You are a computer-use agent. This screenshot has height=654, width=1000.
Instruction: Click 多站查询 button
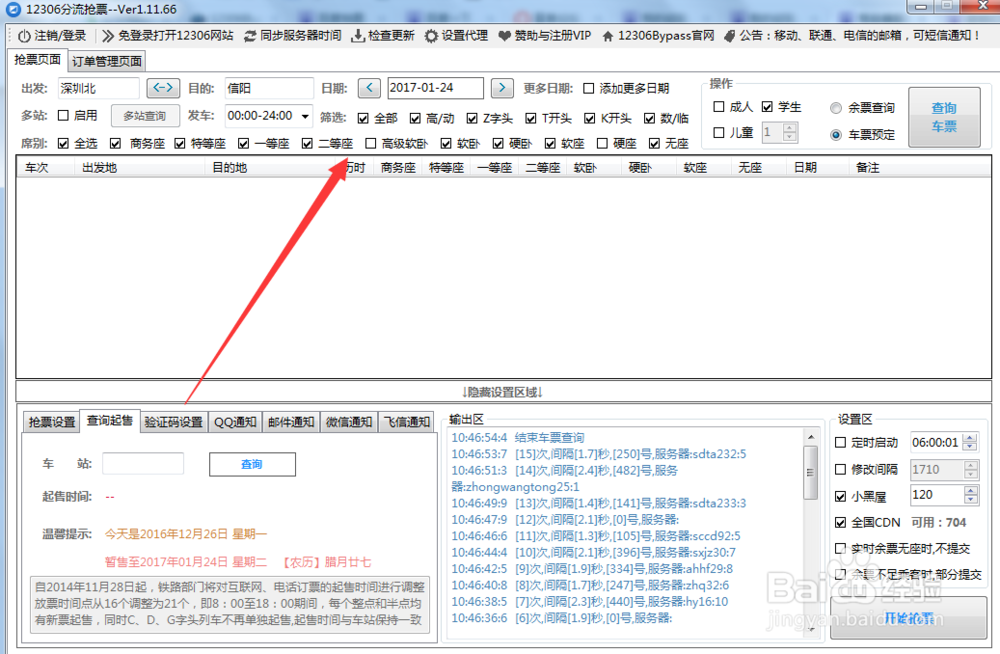pos(145,115)
